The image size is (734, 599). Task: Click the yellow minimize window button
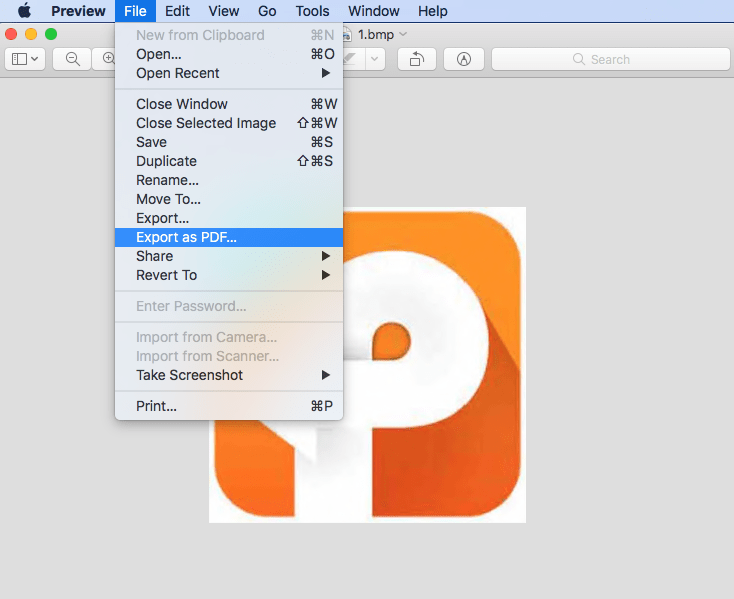31,34
